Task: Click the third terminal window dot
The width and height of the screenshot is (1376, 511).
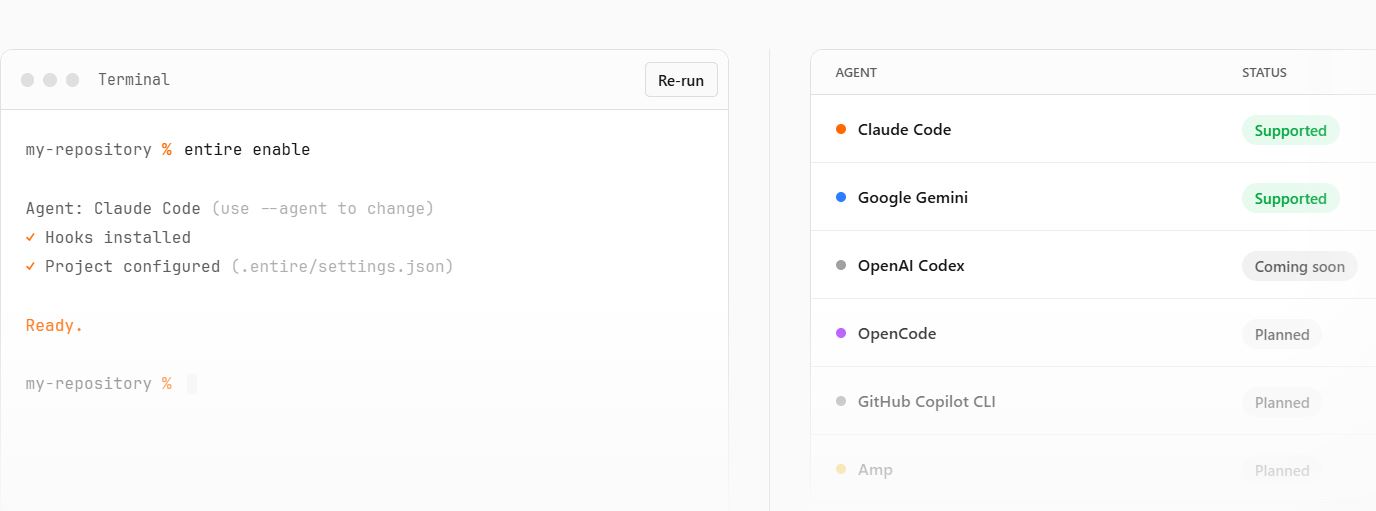Action: click(x=72, y=80)
